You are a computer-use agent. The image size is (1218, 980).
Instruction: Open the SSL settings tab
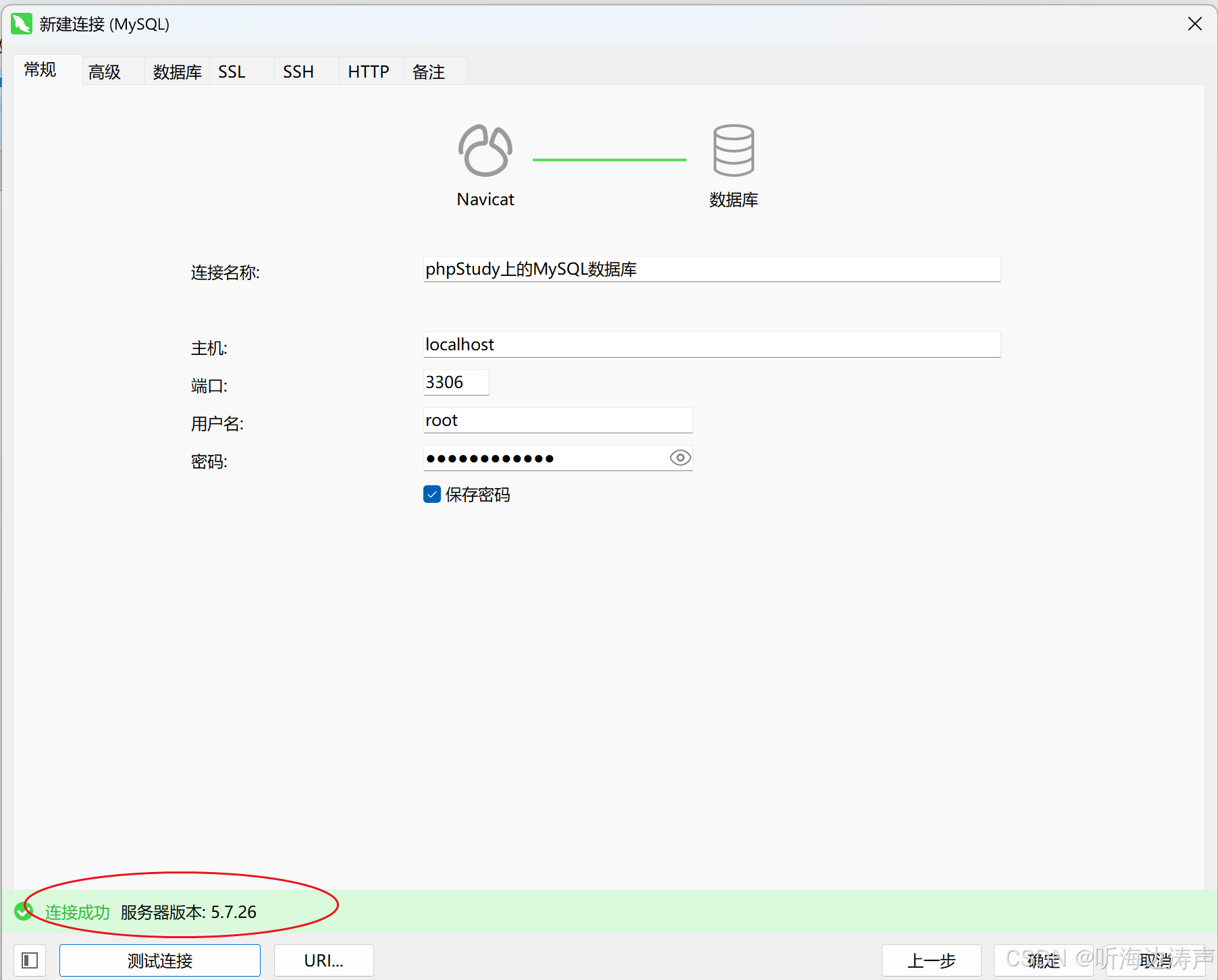[x=232, y=71]
